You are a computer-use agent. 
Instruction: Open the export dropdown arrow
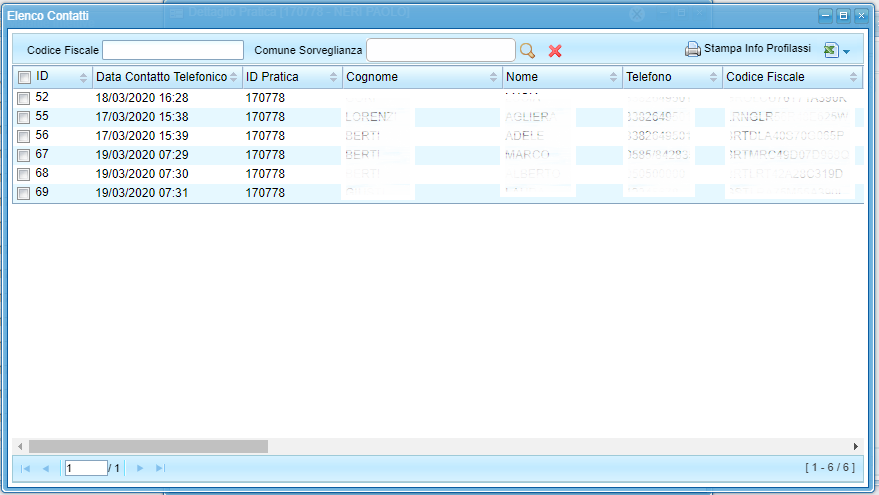[846, 52]
